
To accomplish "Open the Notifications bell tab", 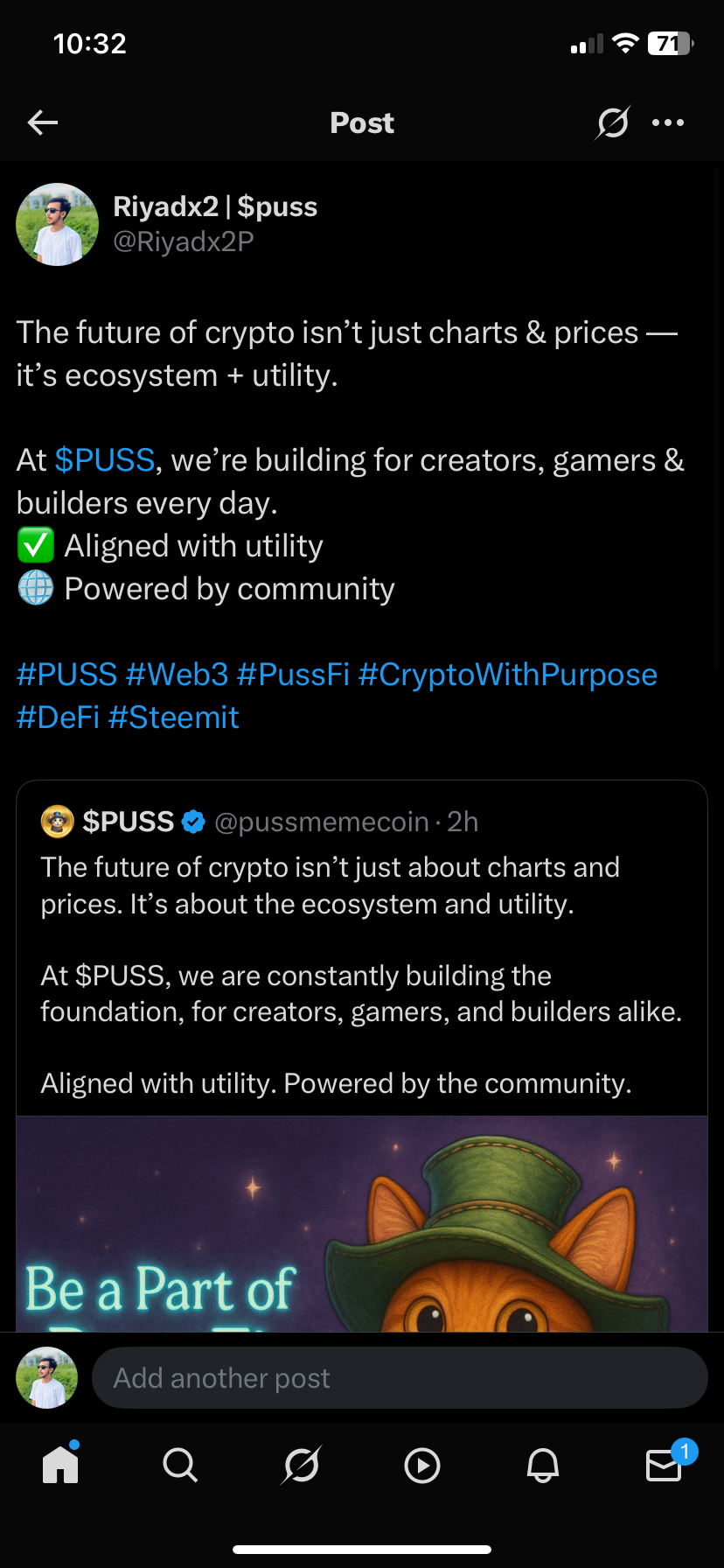I will click(x=543, y=1465).
